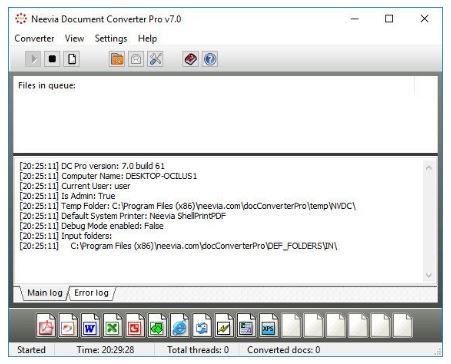The image size is (451, 364).
Task: Click the 'Is Admin: True' log line
Action: point(67,196)
